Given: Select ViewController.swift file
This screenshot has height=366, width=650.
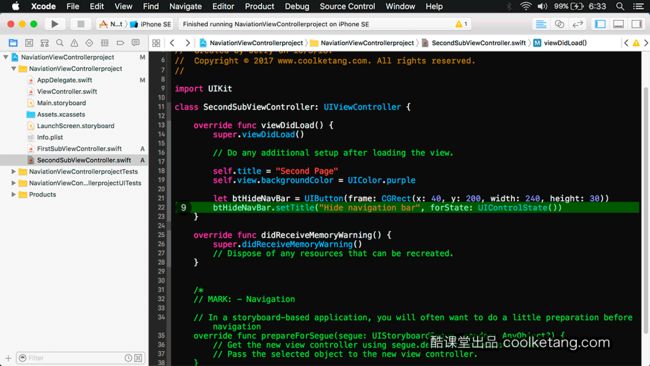Looking at the screenshot, I should point(67,91).
